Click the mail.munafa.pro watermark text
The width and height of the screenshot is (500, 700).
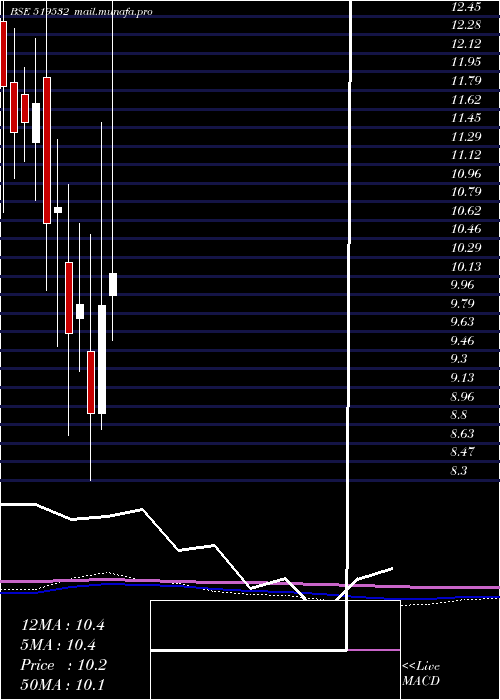[x=112, y=12]
